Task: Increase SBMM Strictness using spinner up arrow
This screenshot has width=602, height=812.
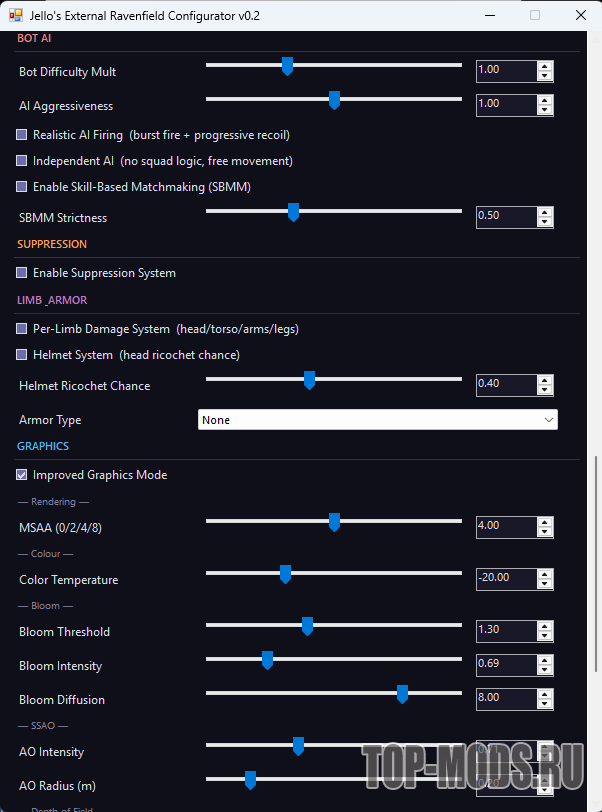Action: [x=544, y=212]
